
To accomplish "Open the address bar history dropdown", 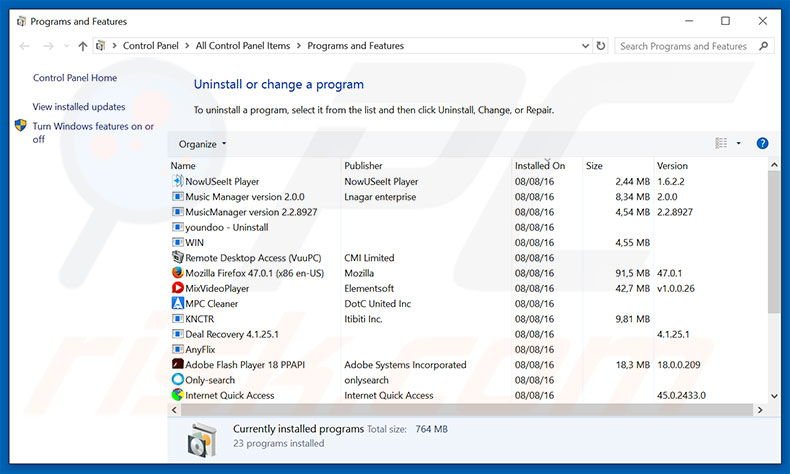I will click(x=585, y=46).
